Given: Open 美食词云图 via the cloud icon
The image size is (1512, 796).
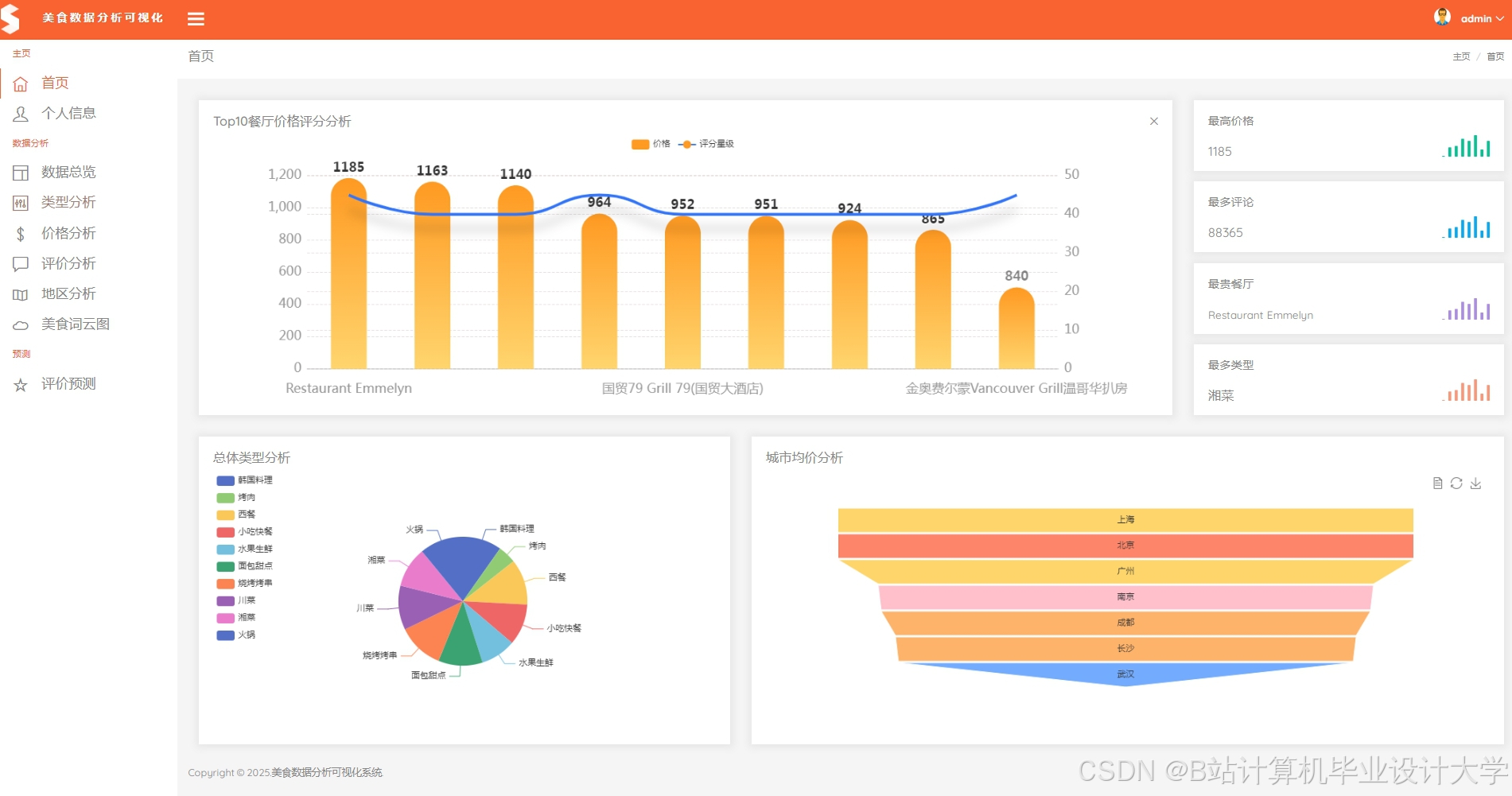Looking at the screenshot, I should (x=21, y=324).
